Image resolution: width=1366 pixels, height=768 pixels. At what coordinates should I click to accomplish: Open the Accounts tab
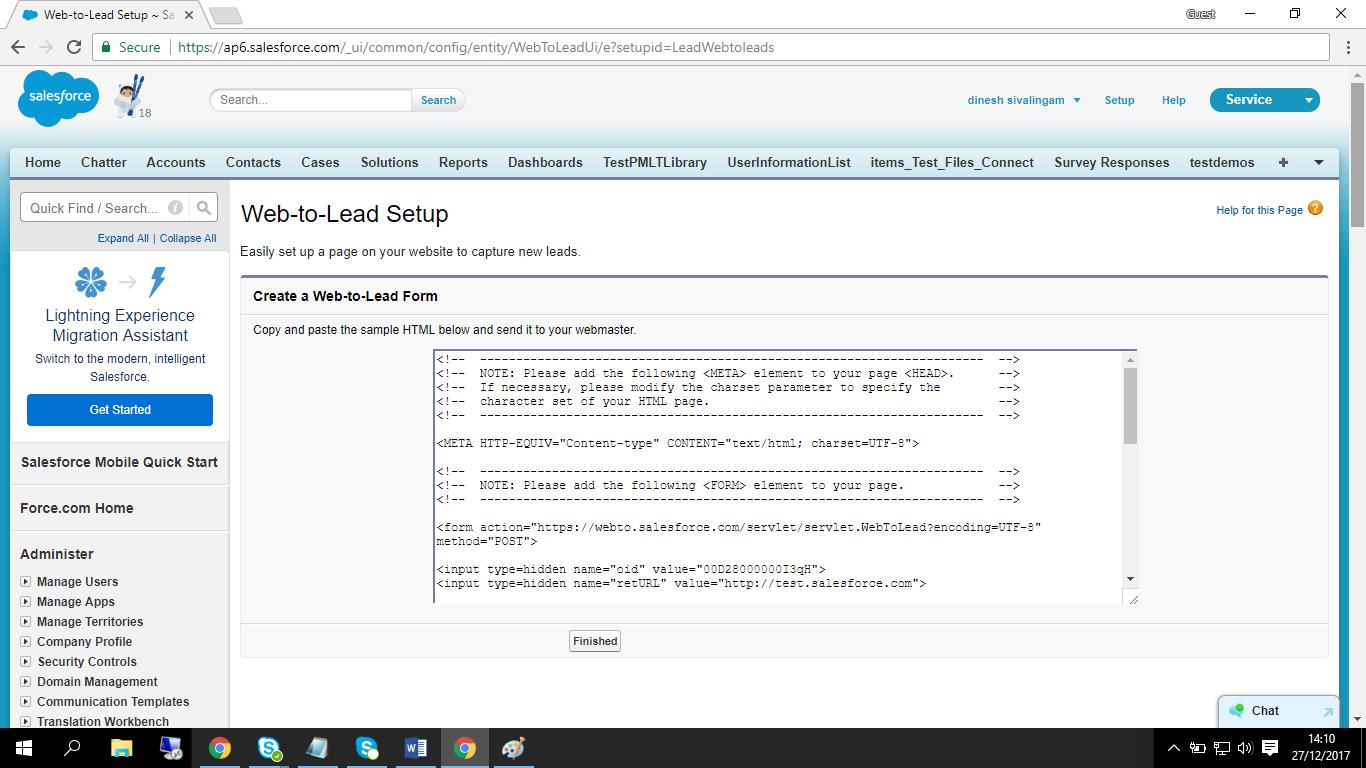[176, 162]
